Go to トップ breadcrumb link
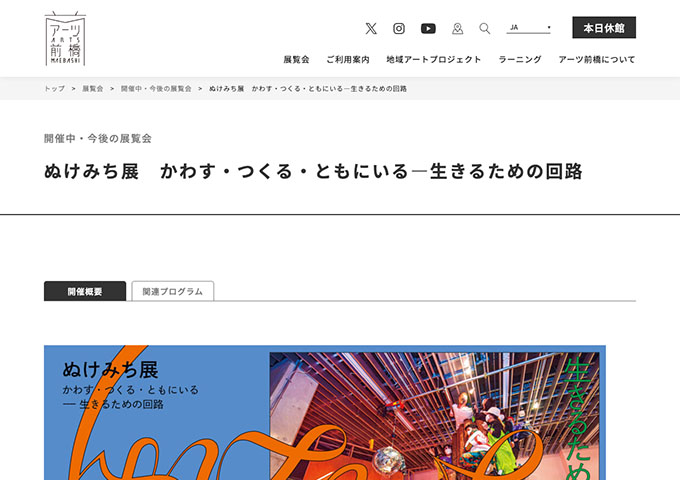The width and height of the screenshot is (680, 480). [55, 88]
